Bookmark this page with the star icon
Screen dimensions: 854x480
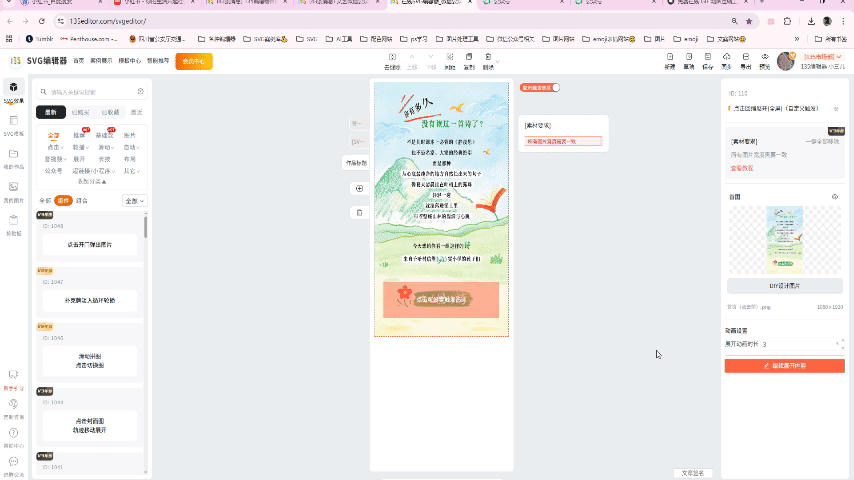point(749,21)
